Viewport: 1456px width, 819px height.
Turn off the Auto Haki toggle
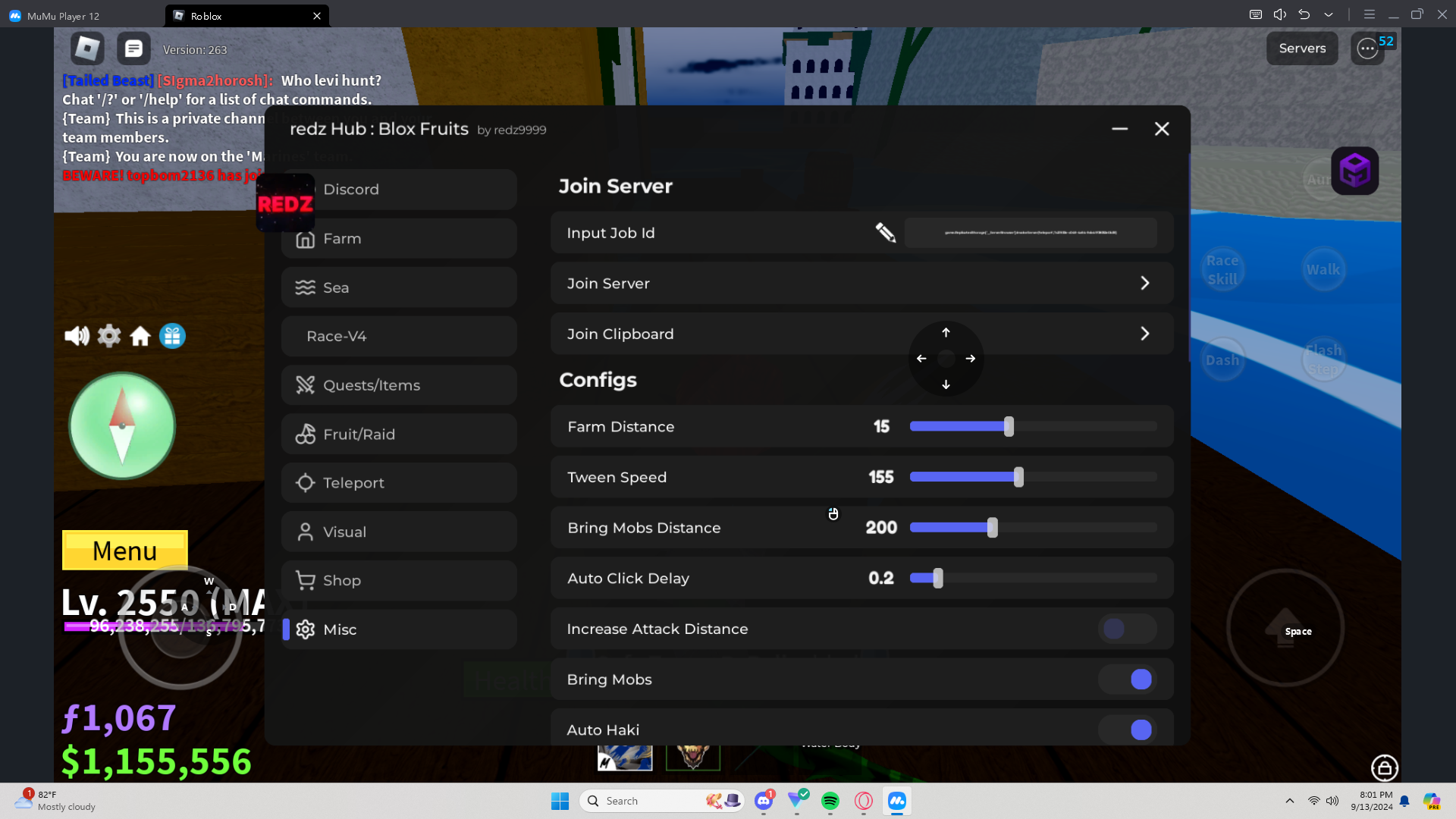click(1128, 730)
